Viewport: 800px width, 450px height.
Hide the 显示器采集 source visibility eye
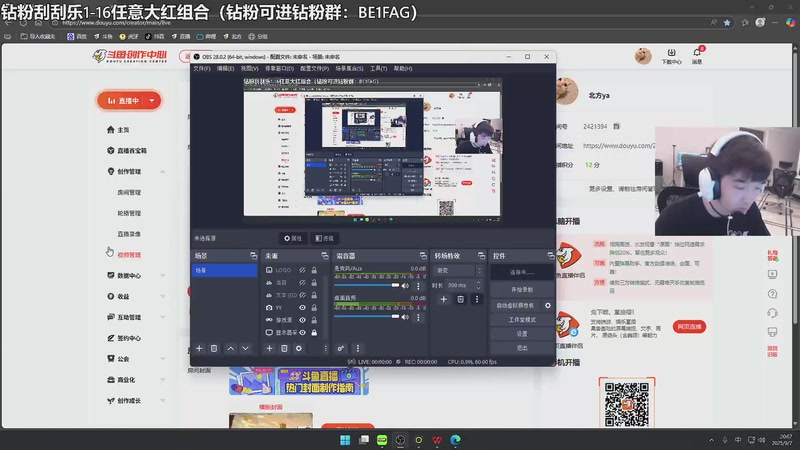[302, 333]
